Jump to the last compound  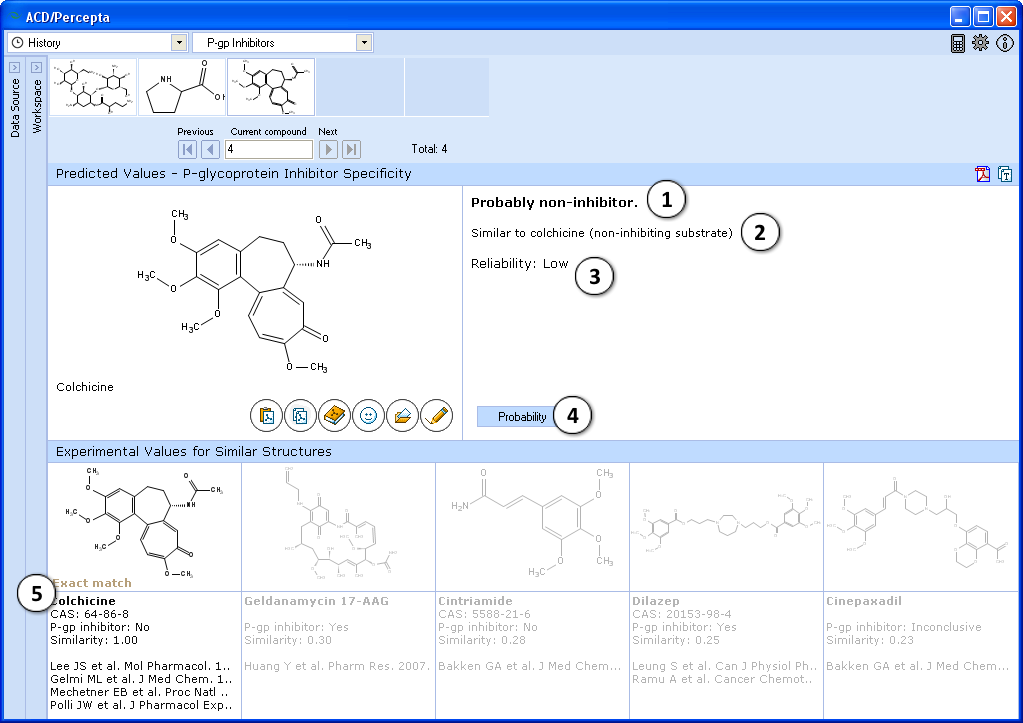352,149
